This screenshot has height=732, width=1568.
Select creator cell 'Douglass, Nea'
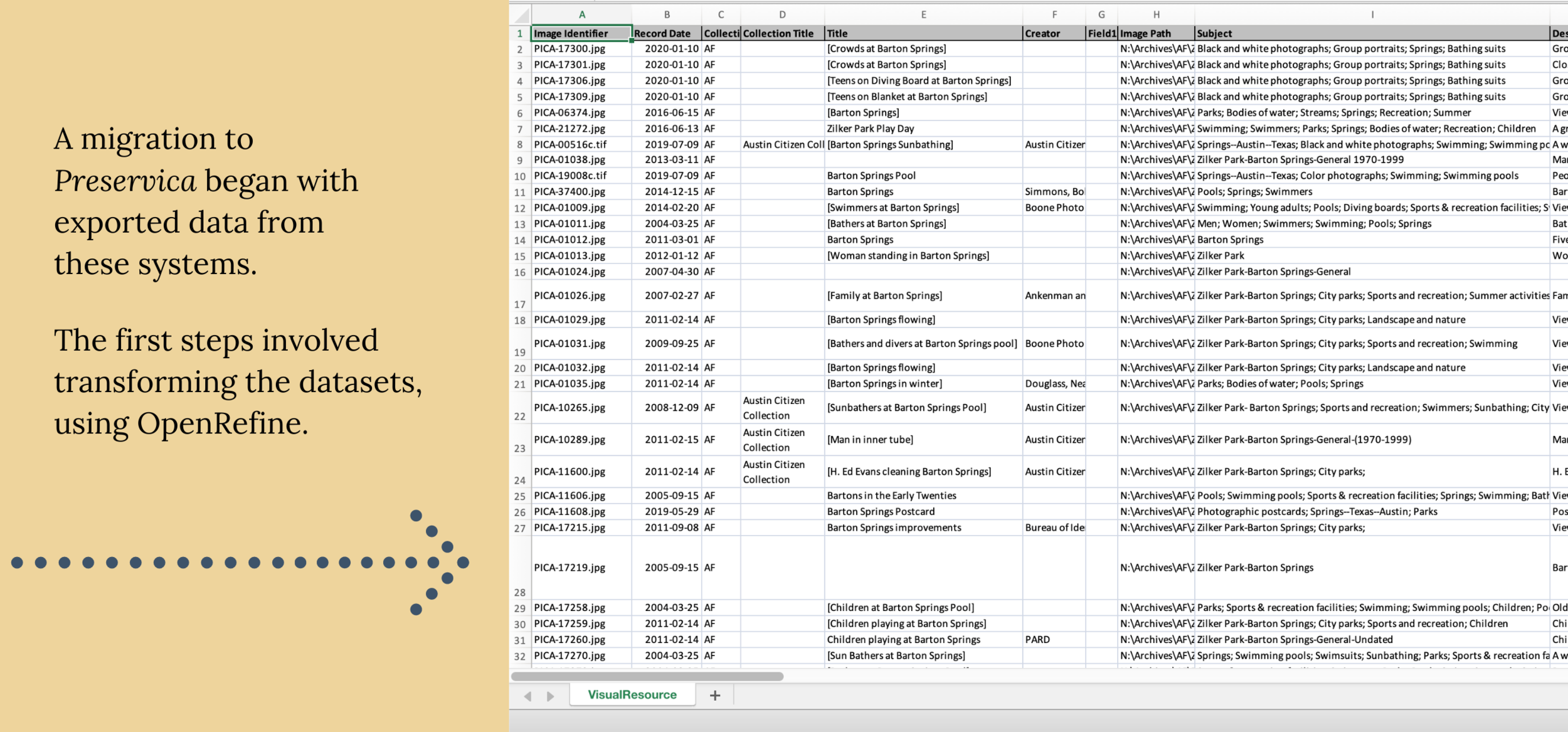[x=1054, y=384]
